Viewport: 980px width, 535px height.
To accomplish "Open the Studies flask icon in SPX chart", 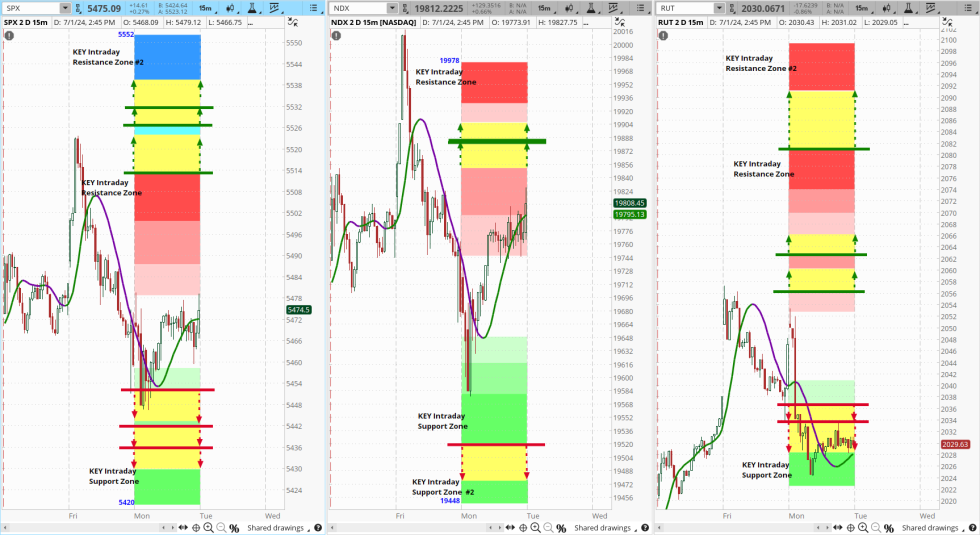I will 250,8.
